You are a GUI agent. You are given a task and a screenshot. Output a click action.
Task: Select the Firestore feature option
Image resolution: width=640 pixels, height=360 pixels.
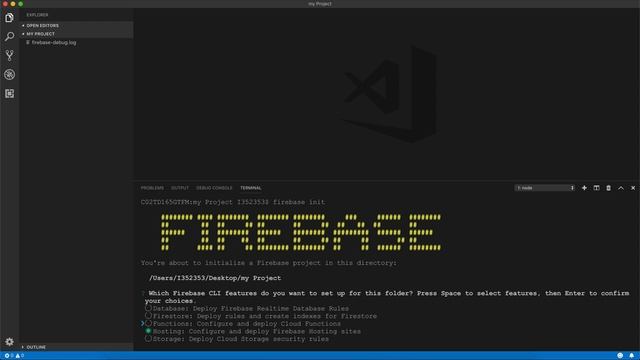261,316
